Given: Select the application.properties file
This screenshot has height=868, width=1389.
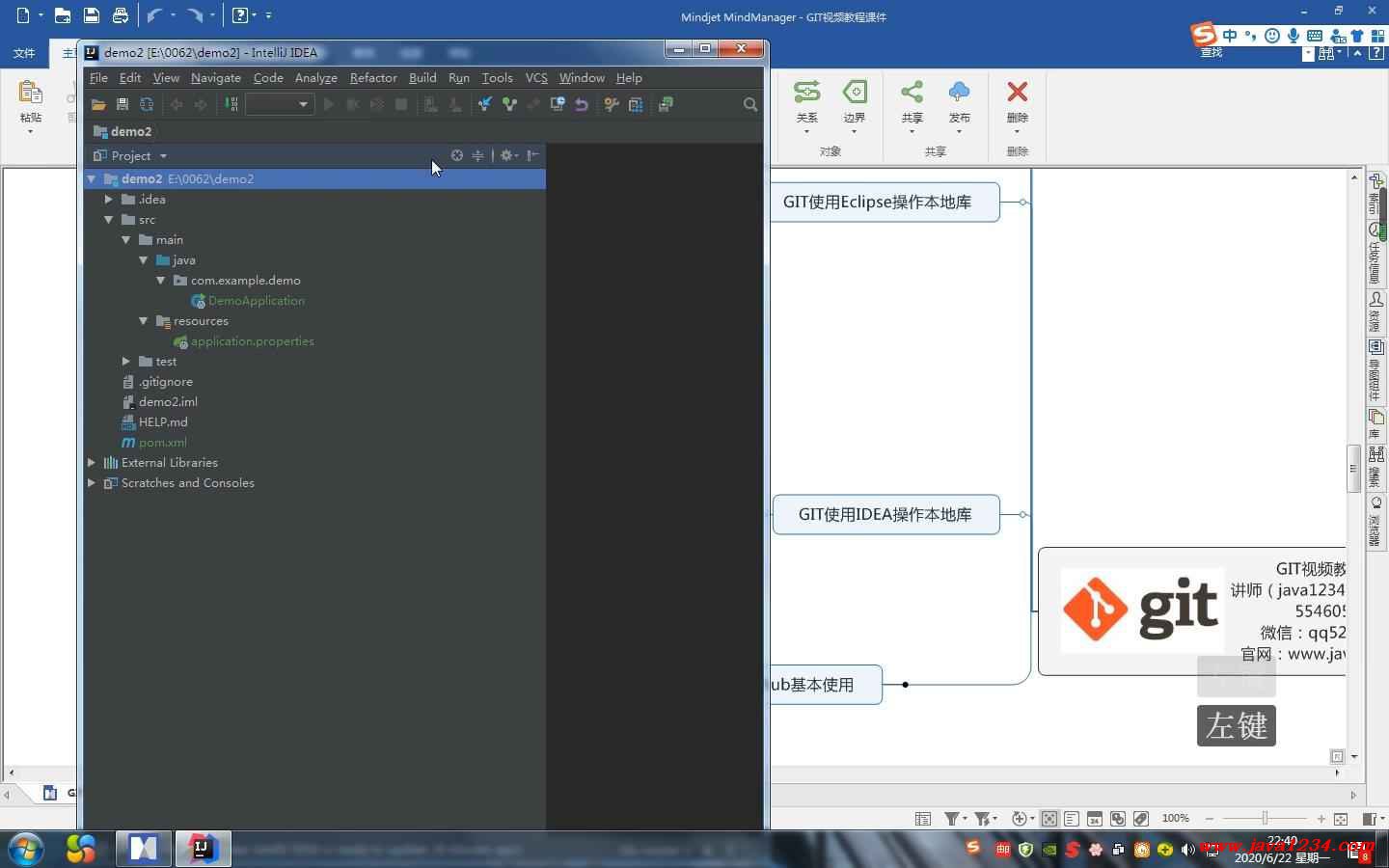Looking at the screenshot, I should coord(244,340).
